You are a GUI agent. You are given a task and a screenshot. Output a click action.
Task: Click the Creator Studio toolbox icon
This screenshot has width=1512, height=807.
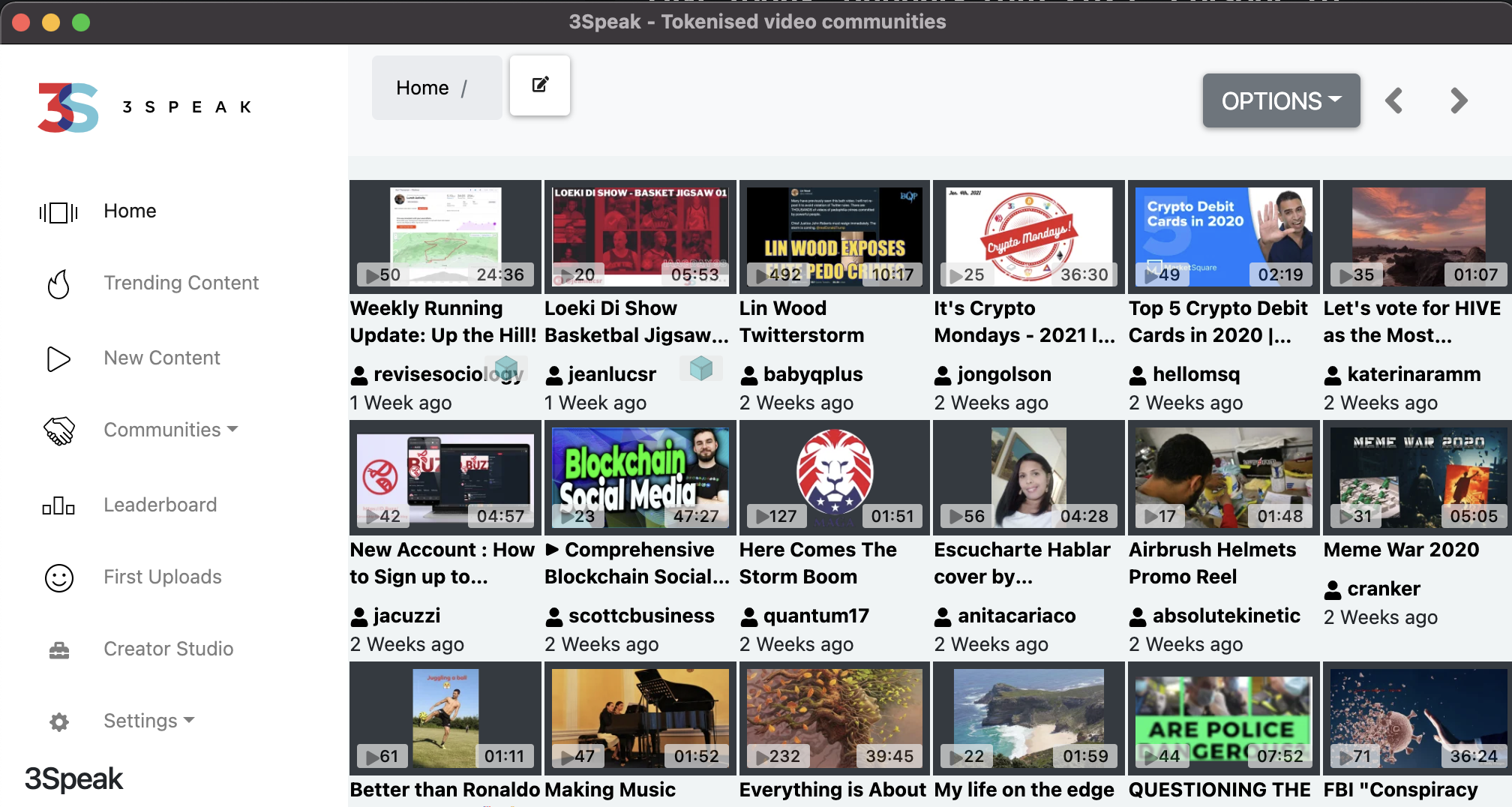(58, 650)
